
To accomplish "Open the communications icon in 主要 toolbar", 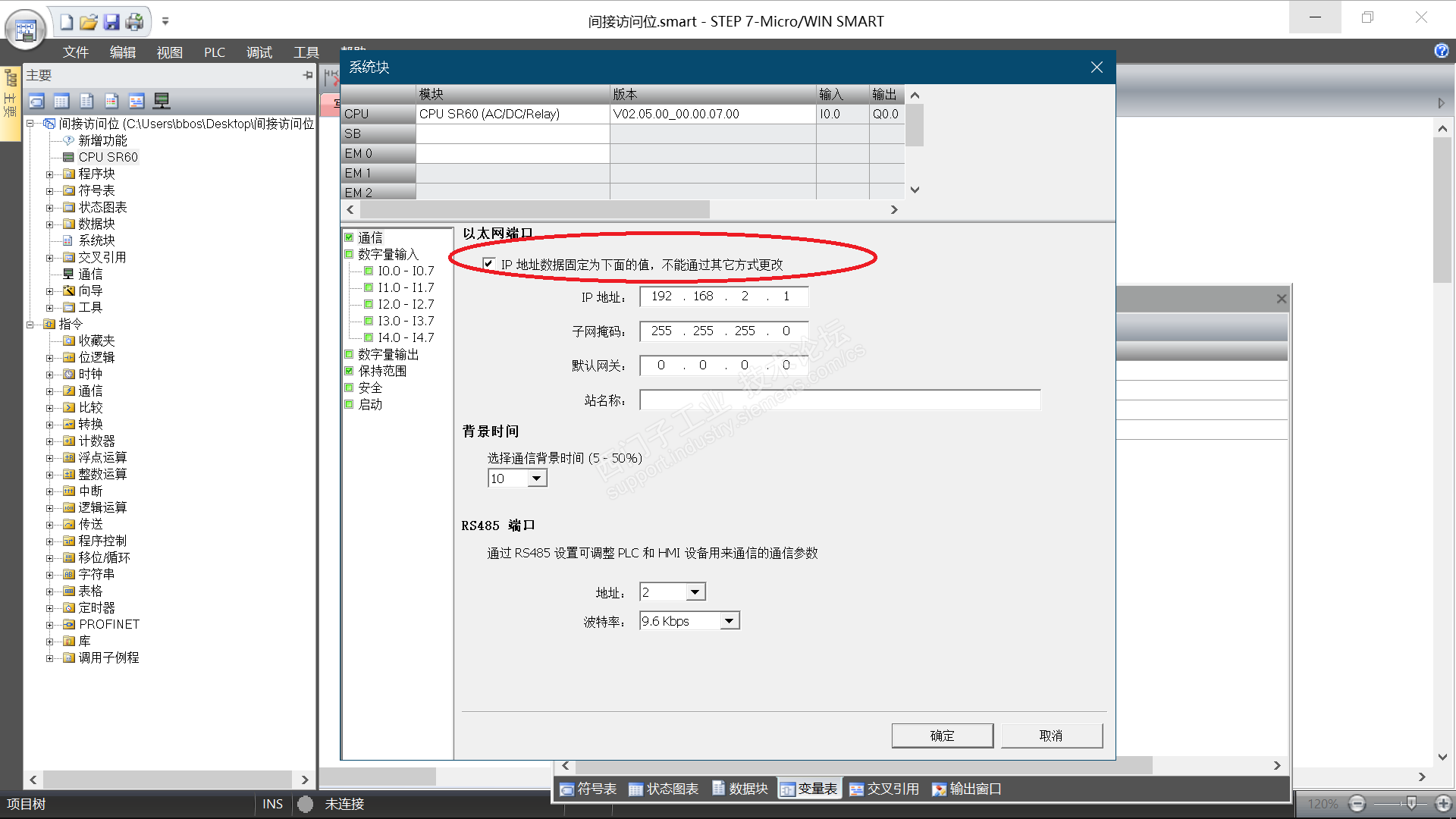I will pyautogui.click(x=162, y=101).
